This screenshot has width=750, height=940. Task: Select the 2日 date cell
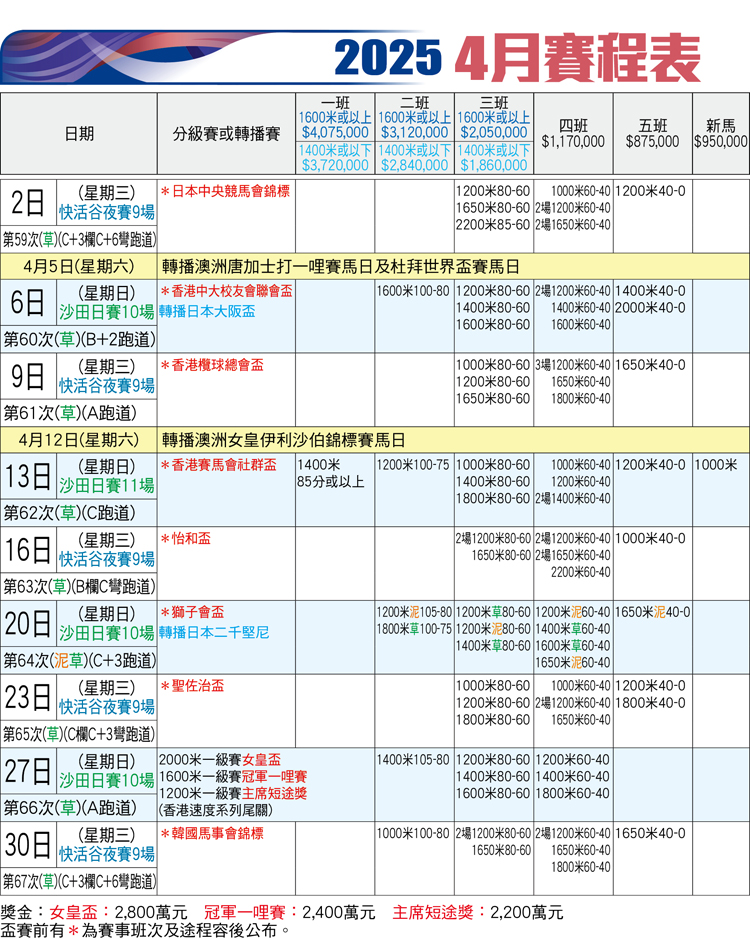(28, 203)
